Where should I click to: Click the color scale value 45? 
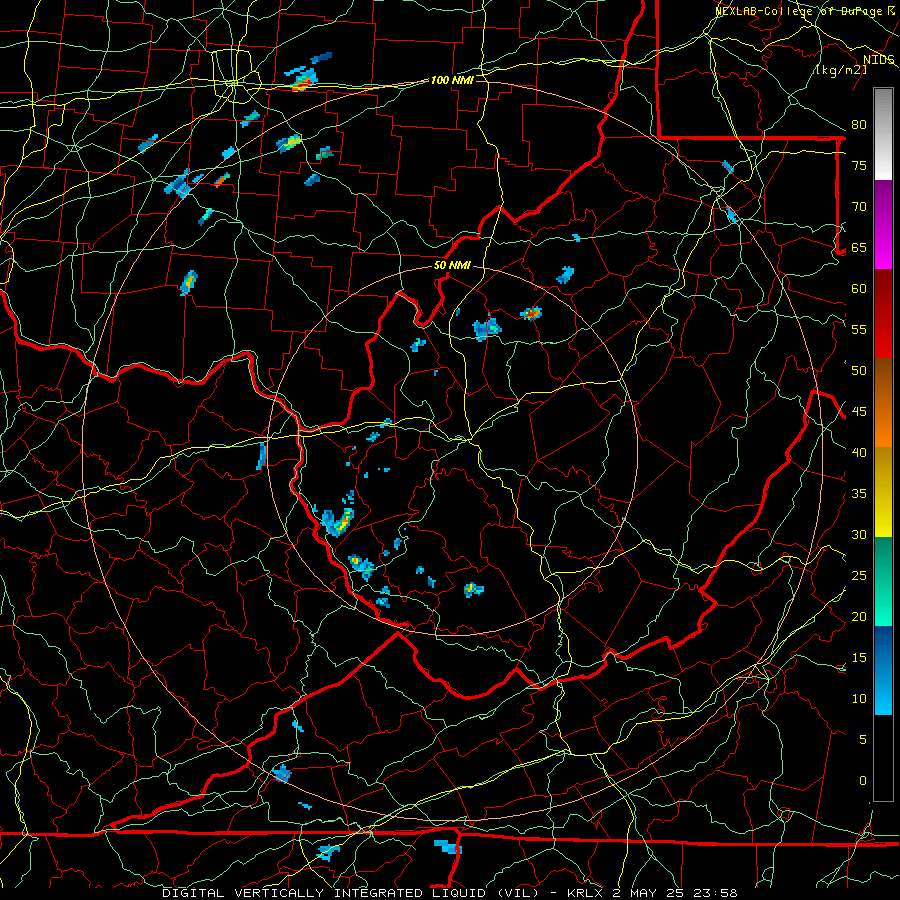[x=859, y=412]
